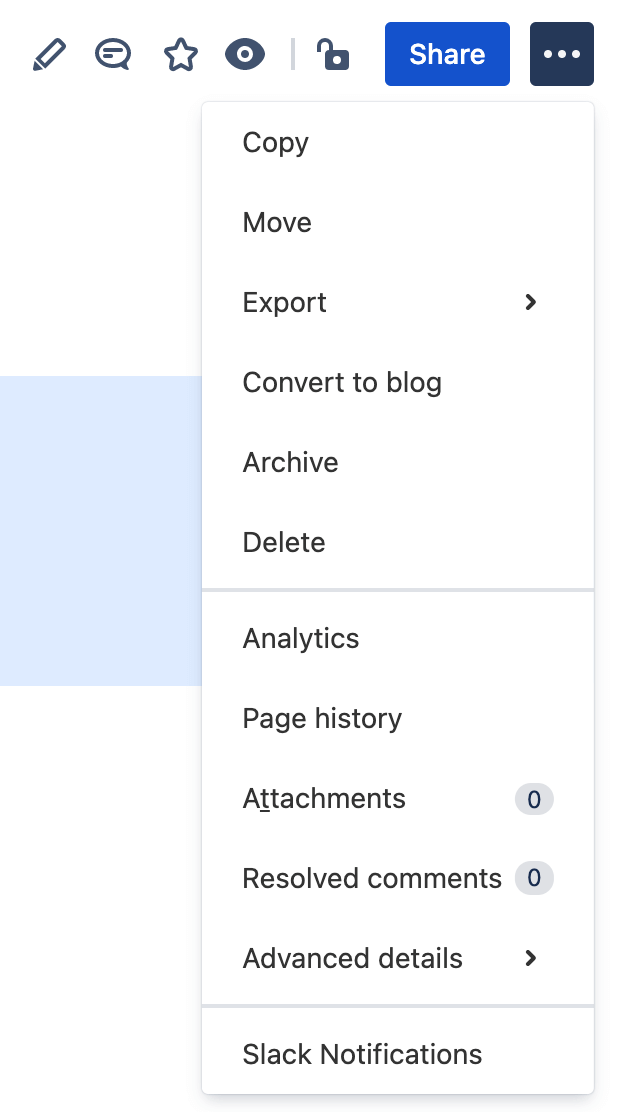Select Archive to archive the page
The height and width of the screenshot is (1112, 622).
pos(290,462)
